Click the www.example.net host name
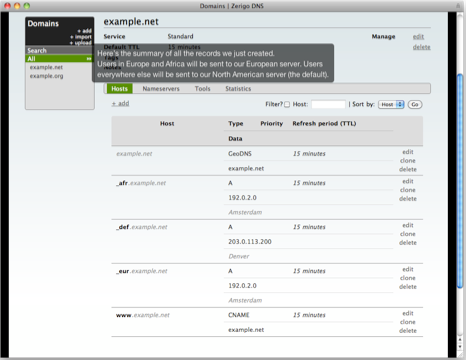The width and height of the screenshot is (466, 360). coord(143,315)
